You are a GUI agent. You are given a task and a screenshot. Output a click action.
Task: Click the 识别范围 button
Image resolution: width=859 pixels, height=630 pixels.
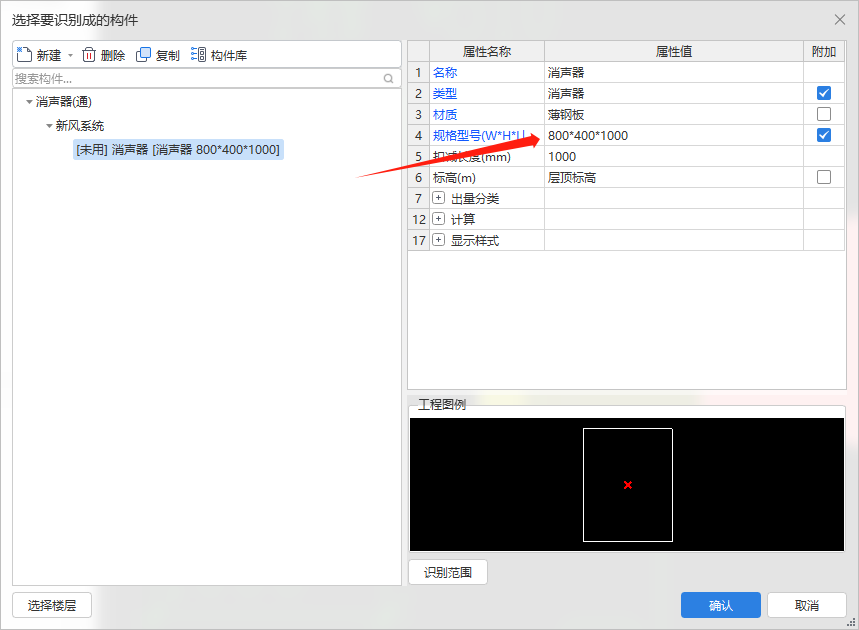(448, 572)
